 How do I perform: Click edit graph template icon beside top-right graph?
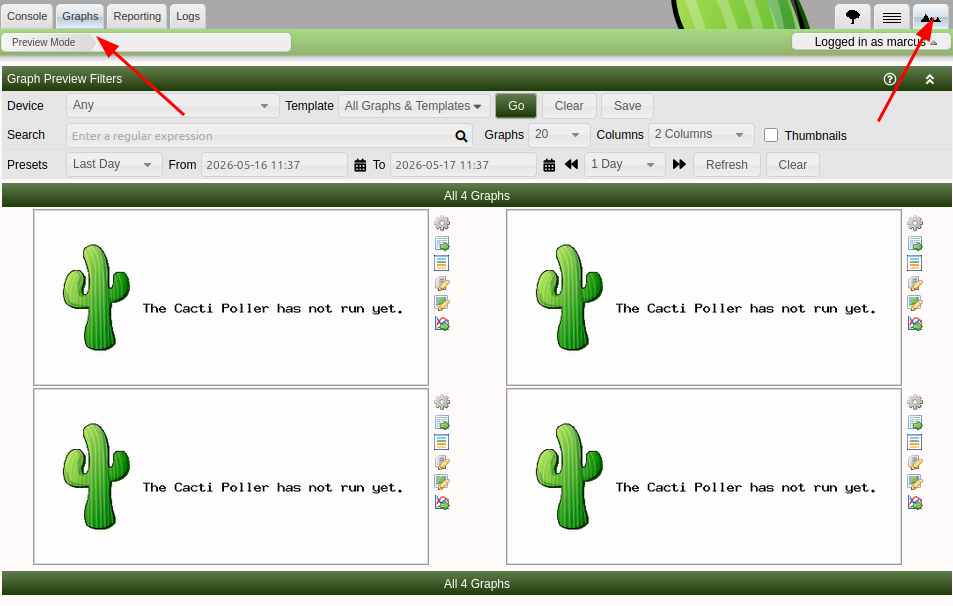pos(915,303)
